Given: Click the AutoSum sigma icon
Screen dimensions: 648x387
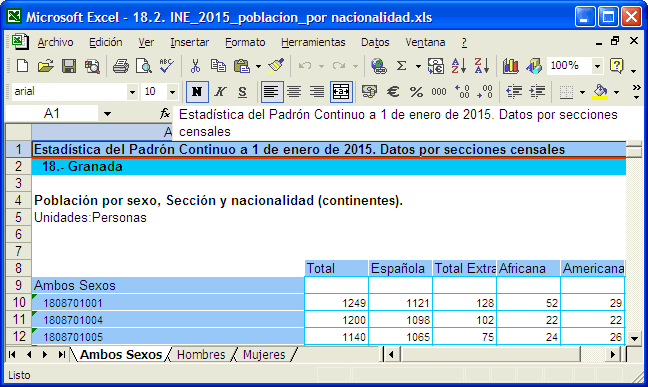Looking at the screenshot, I should coord(401,66).
